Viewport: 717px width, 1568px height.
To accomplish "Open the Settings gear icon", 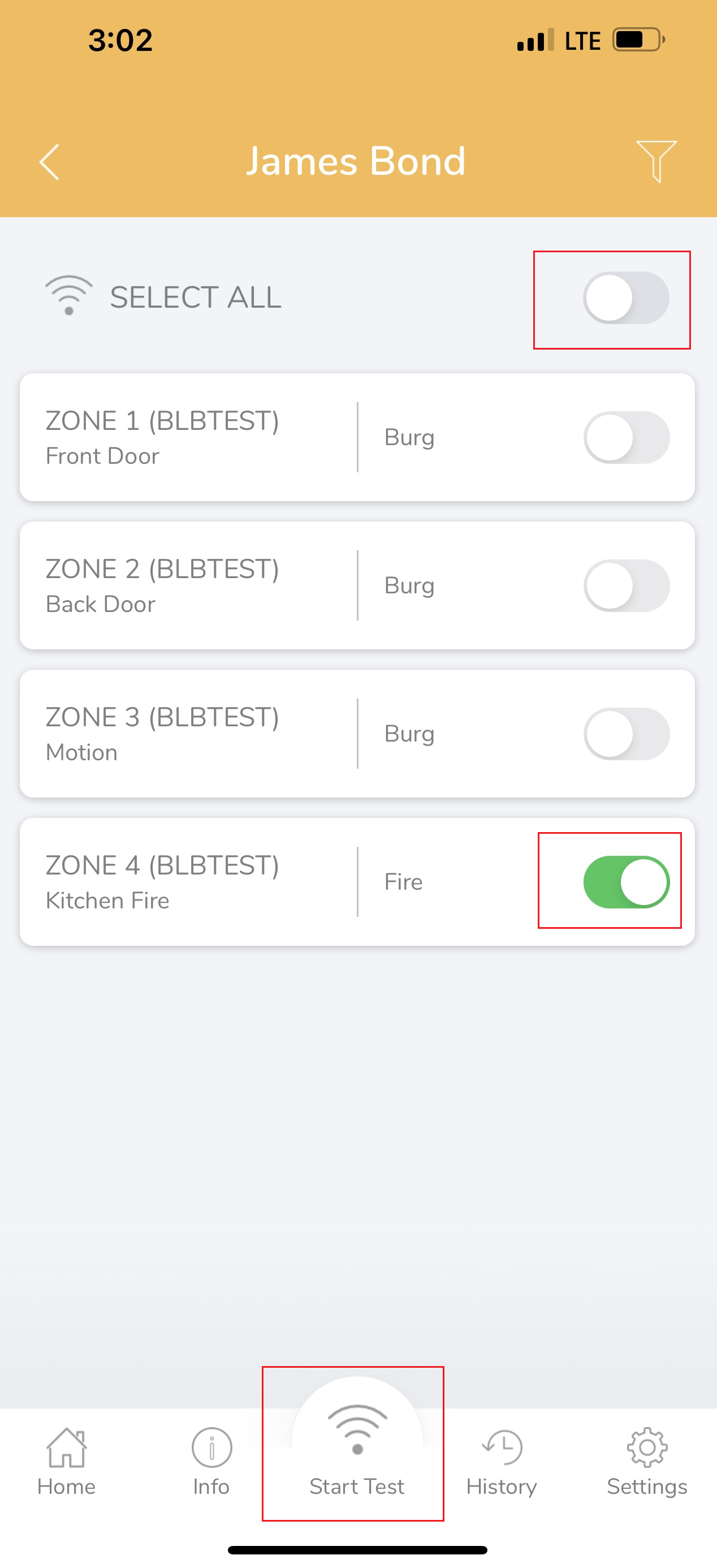I will pos(647,1448).
